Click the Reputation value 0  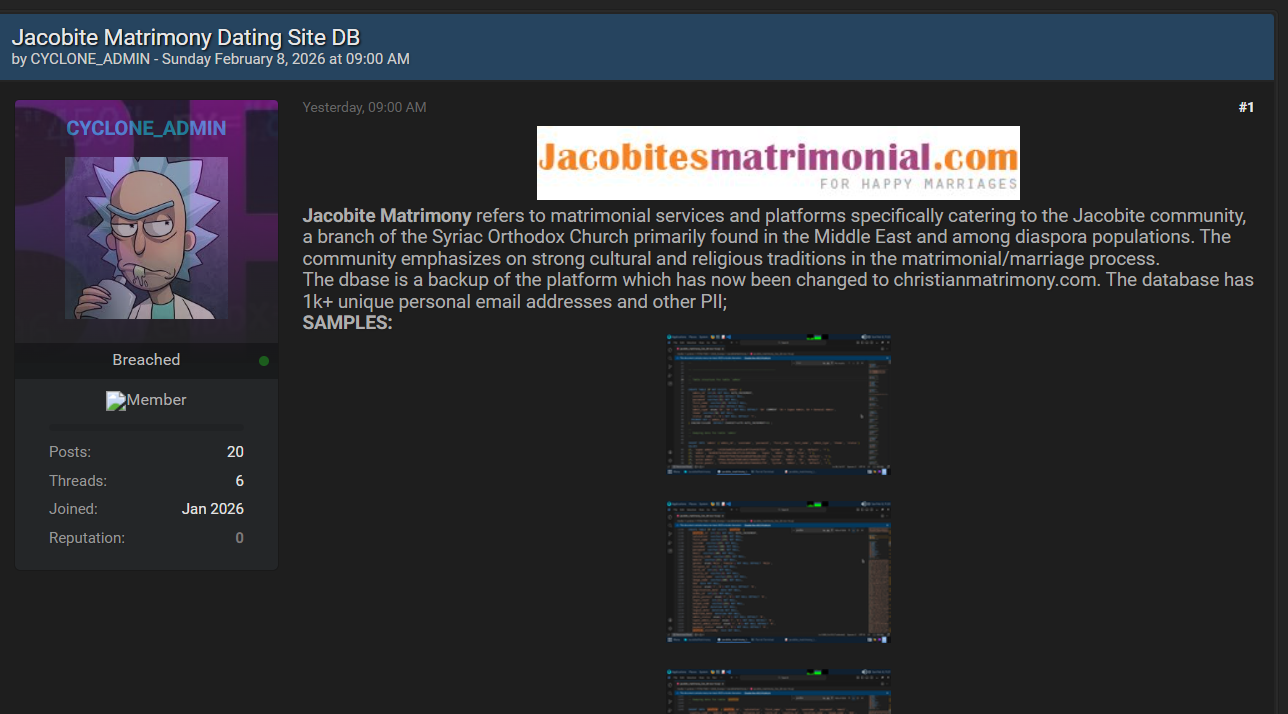(239, 538)
